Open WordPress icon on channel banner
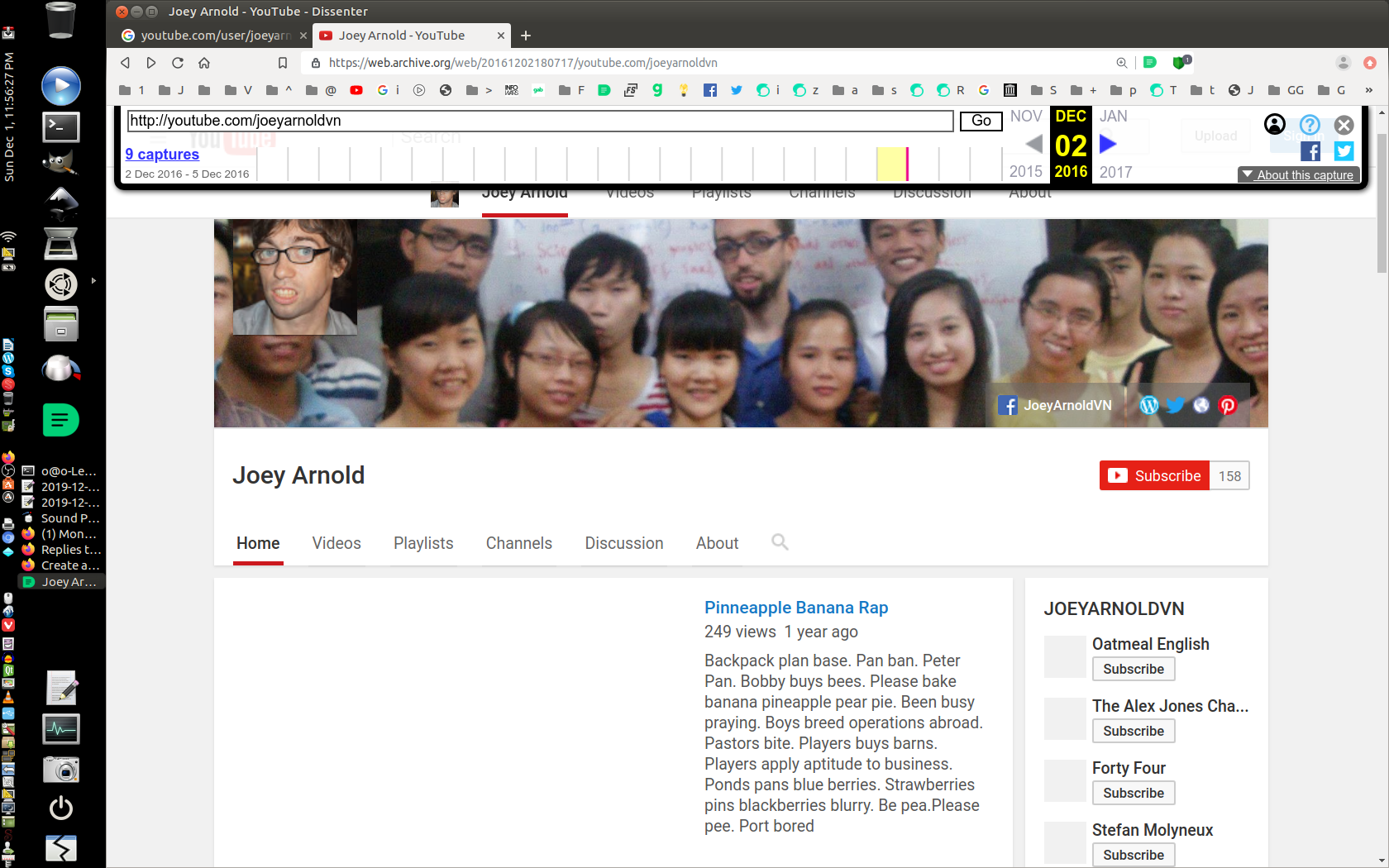 coord(1148,405)
